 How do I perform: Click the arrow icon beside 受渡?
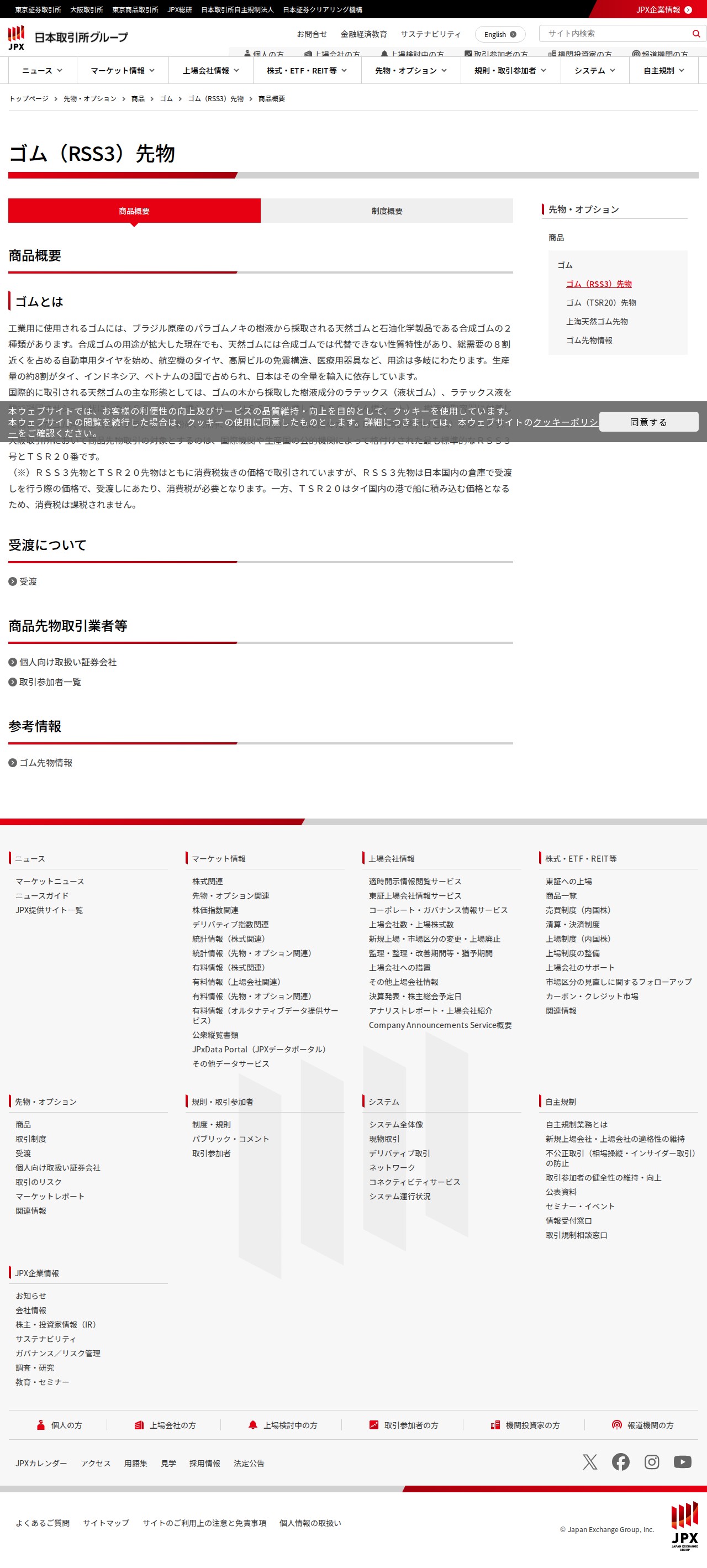[x=13, y=581]
